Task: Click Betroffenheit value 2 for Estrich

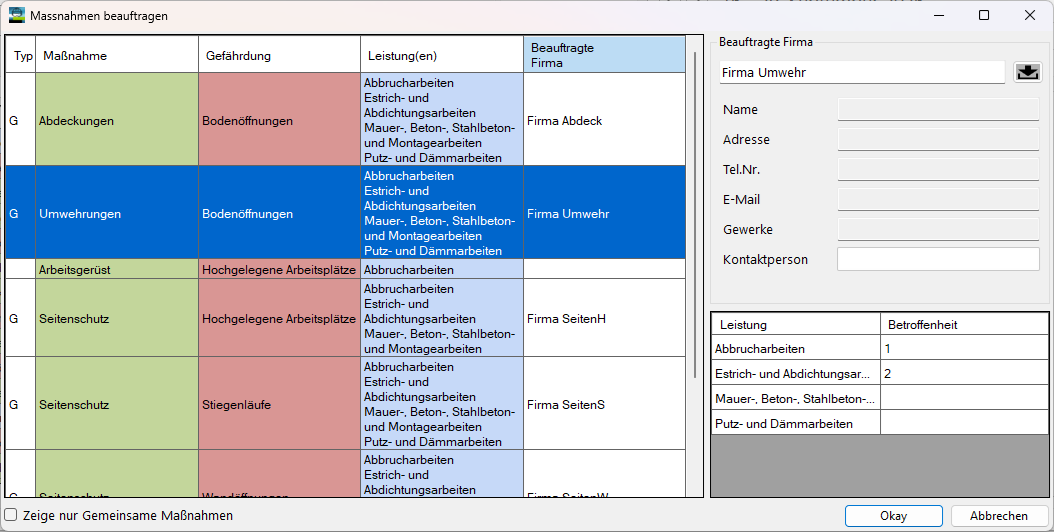Action: point(964,373)
